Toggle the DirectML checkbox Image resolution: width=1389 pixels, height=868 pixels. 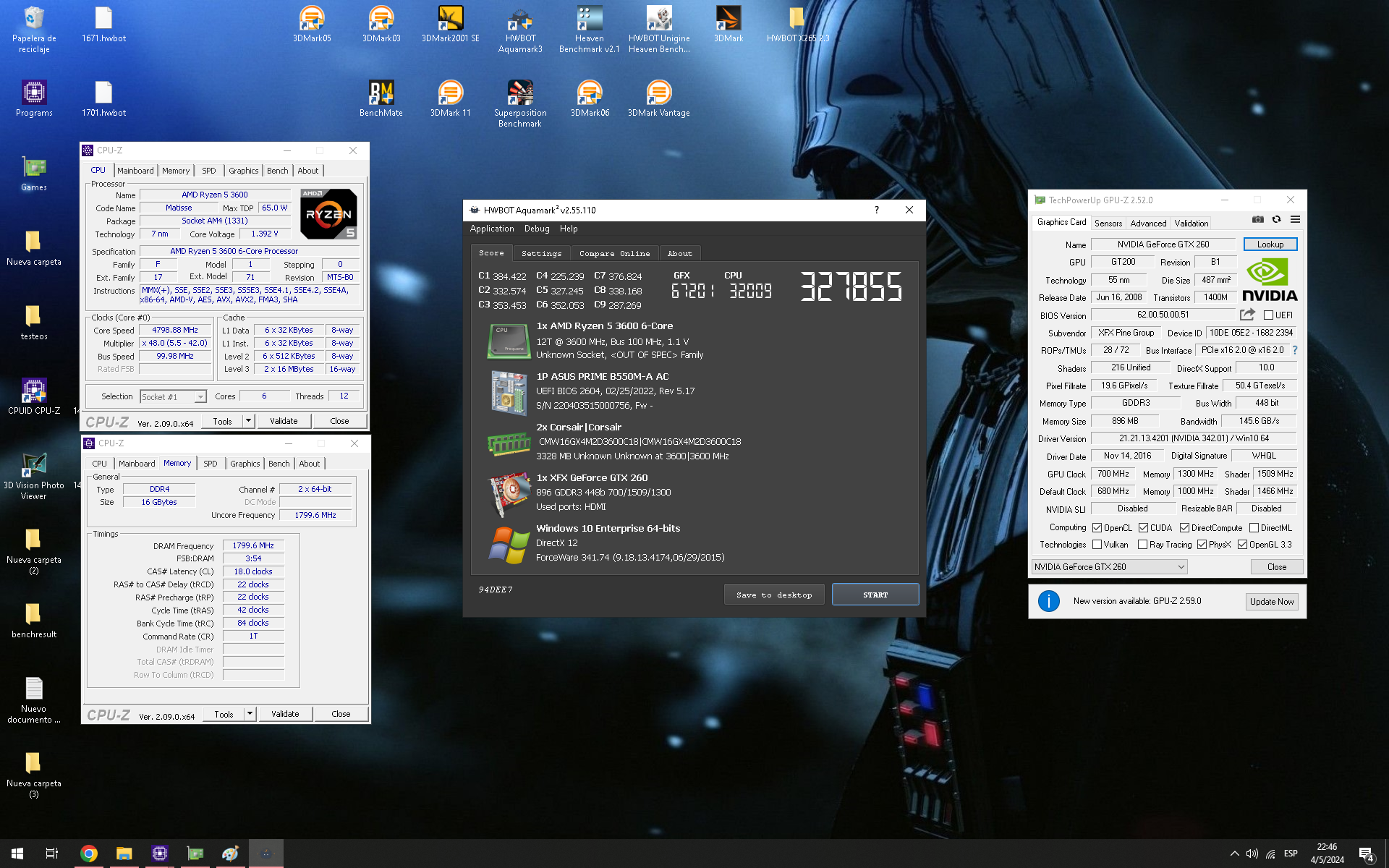click(x=1254, y=528)
